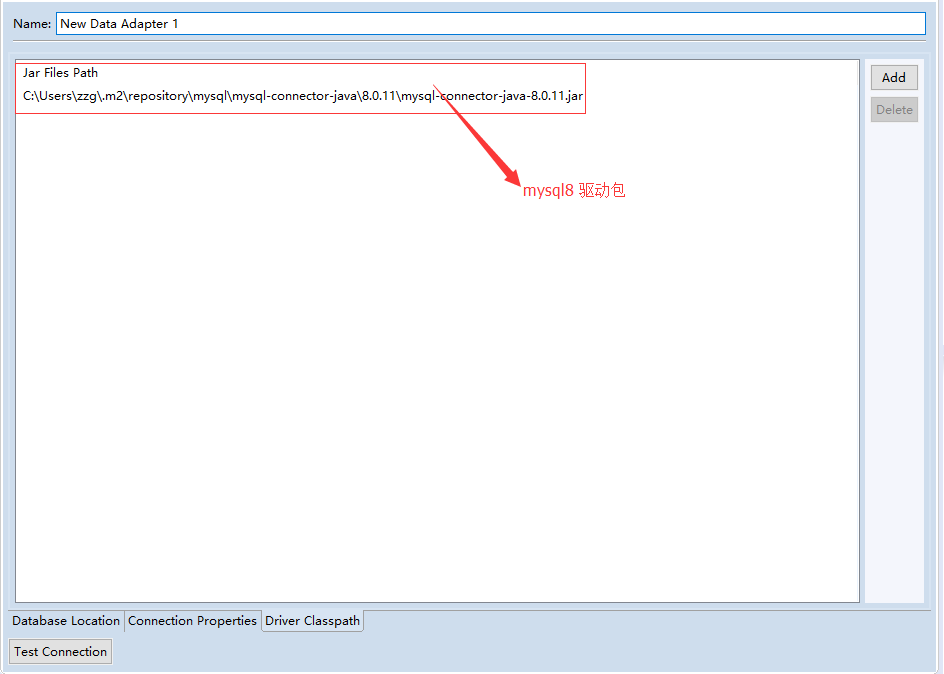
Task: Open the Connection Properties tab
Action: (193, 620)
